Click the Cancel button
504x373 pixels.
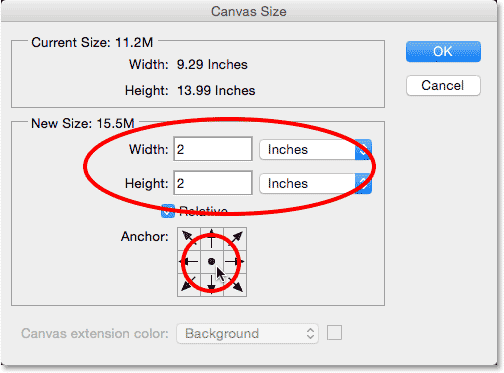pyautogui.click(x=443, y=86)
